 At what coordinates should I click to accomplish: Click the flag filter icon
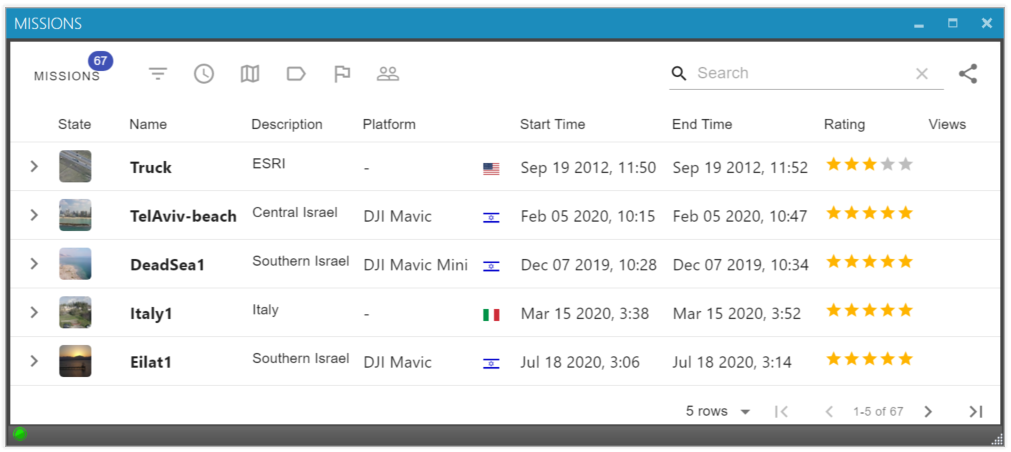click(342, 74)
